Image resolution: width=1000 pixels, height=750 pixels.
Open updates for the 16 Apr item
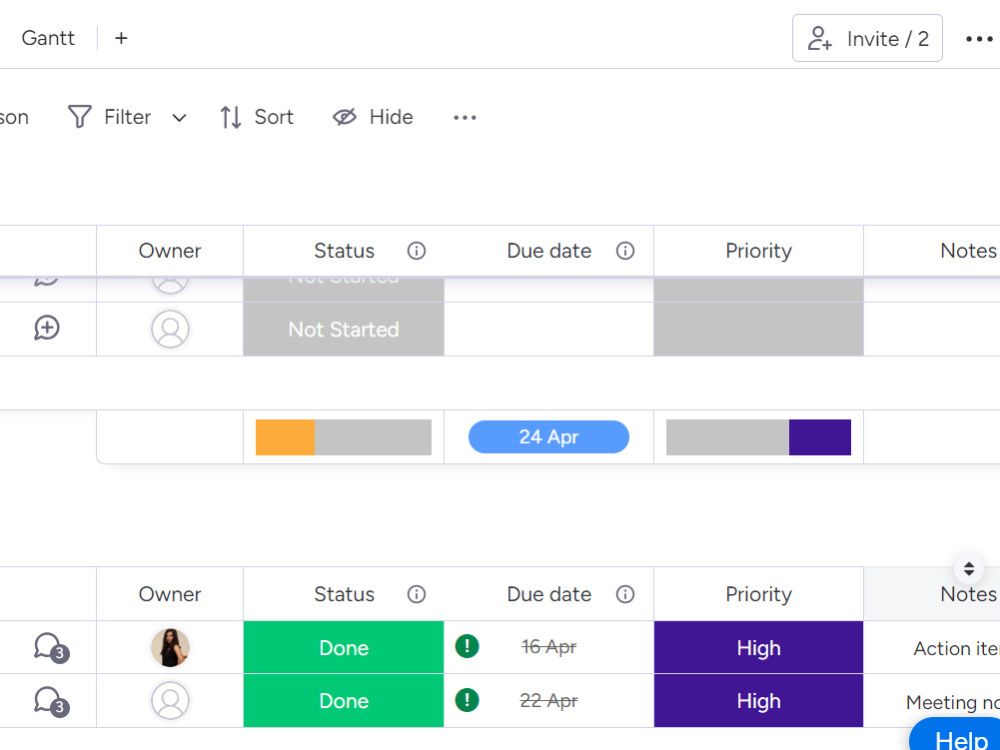[51, 647]
